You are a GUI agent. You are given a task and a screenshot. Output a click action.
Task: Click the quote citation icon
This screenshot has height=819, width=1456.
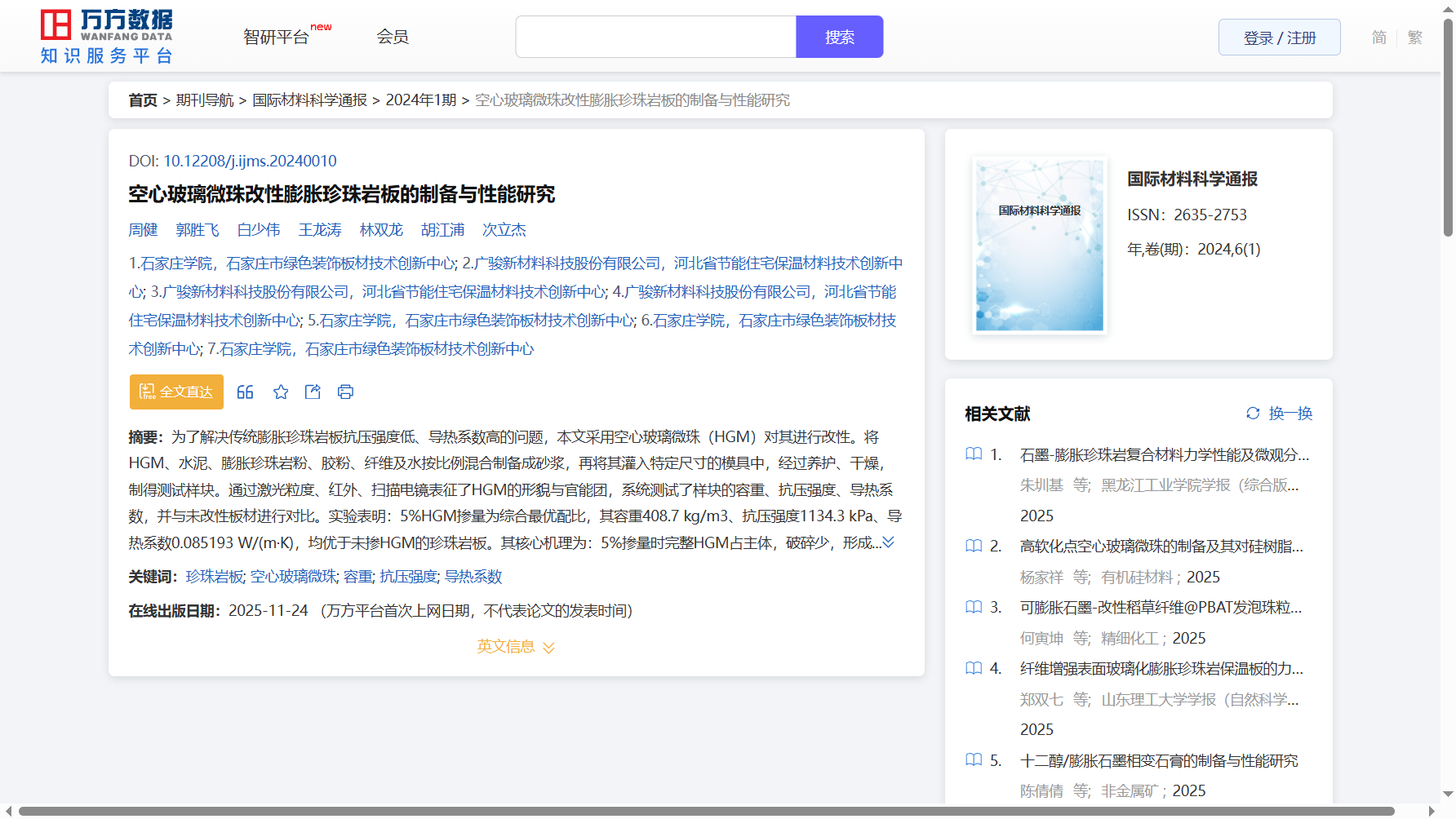245,392
